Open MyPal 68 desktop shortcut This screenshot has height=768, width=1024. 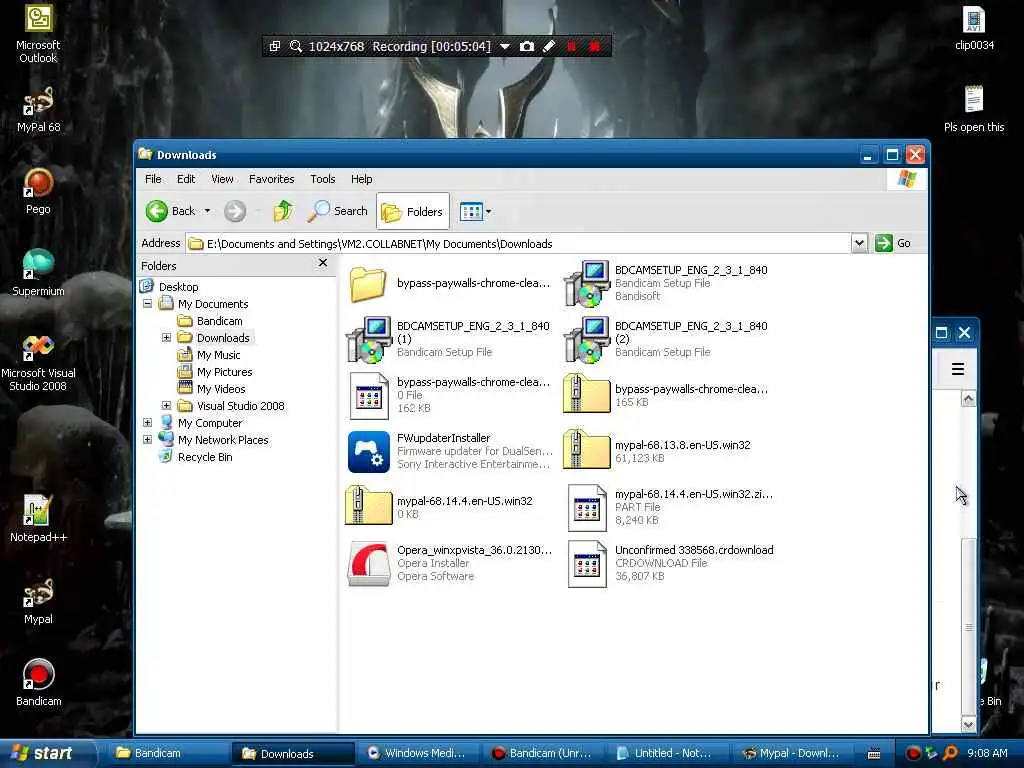click(38, 110)
